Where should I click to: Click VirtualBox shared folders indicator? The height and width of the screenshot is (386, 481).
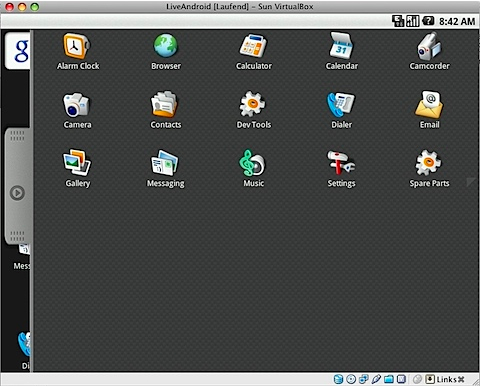389,379
